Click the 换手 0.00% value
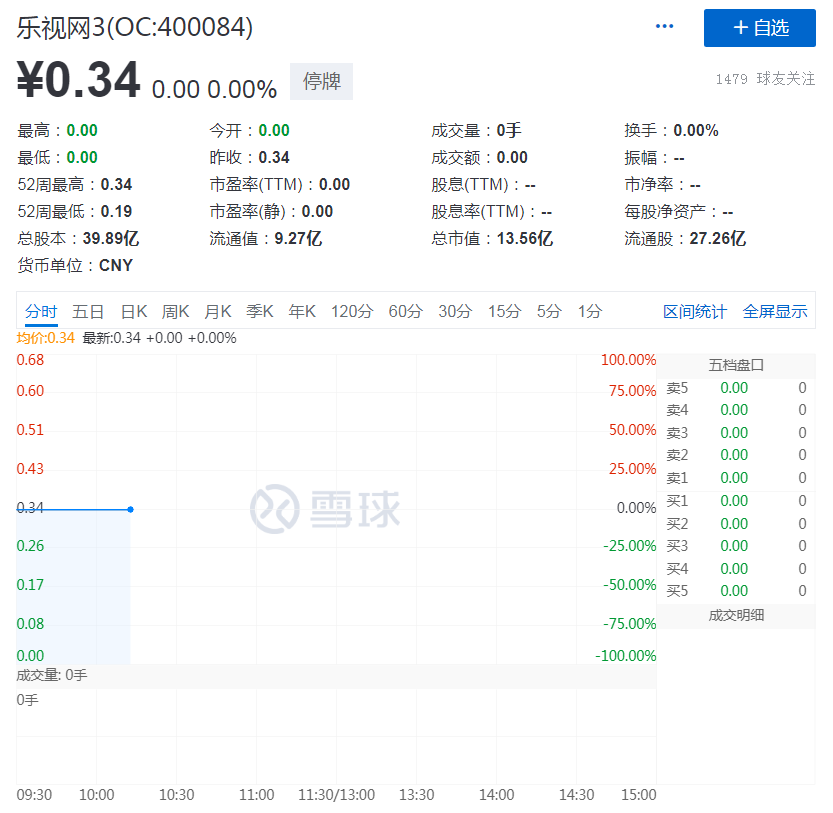Image resolution: width=833 pixels, height=813 pixels. 696,130
